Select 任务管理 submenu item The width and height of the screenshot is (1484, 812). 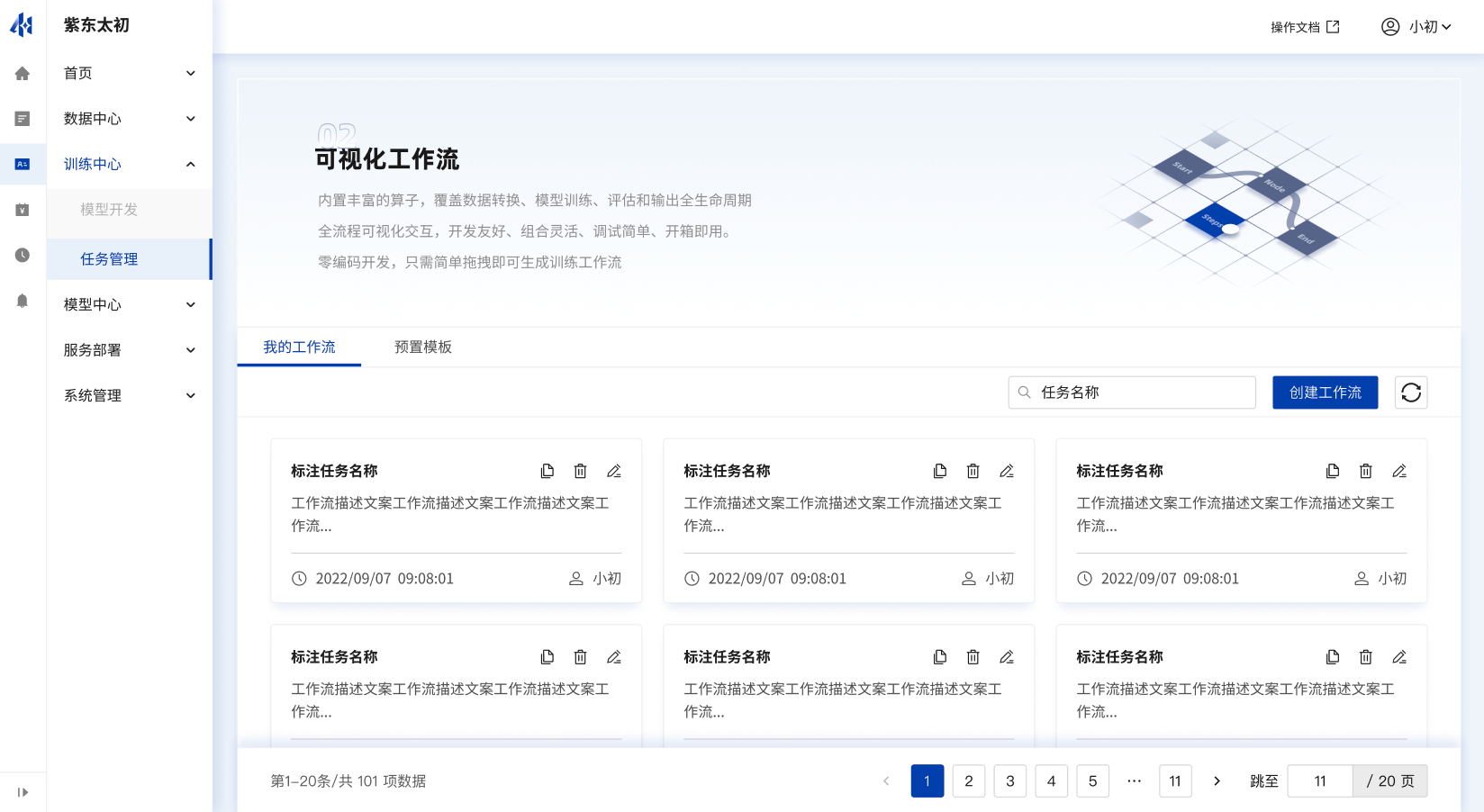click(130, 259)
